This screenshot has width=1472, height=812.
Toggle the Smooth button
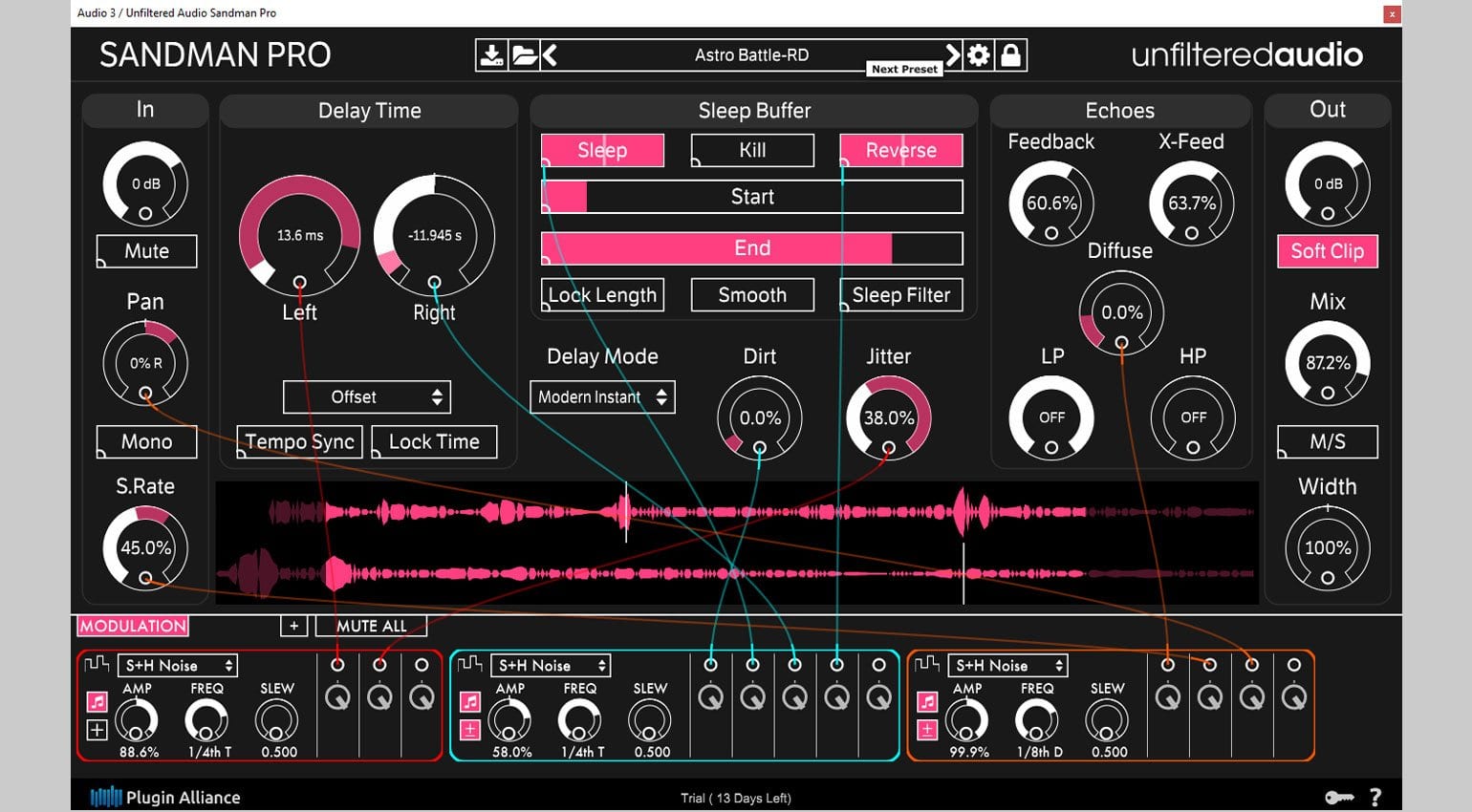752,295
